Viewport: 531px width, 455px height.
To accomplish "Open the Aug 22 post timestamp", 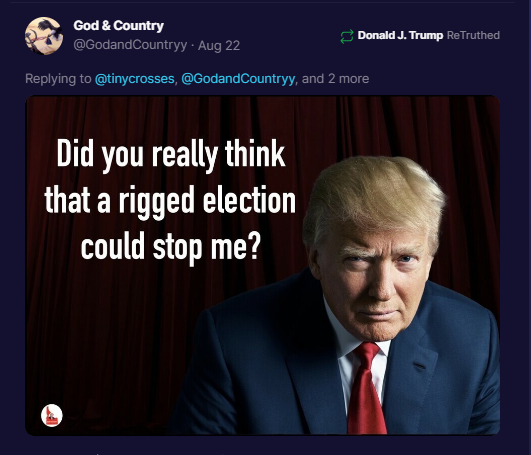I will 219,45.
